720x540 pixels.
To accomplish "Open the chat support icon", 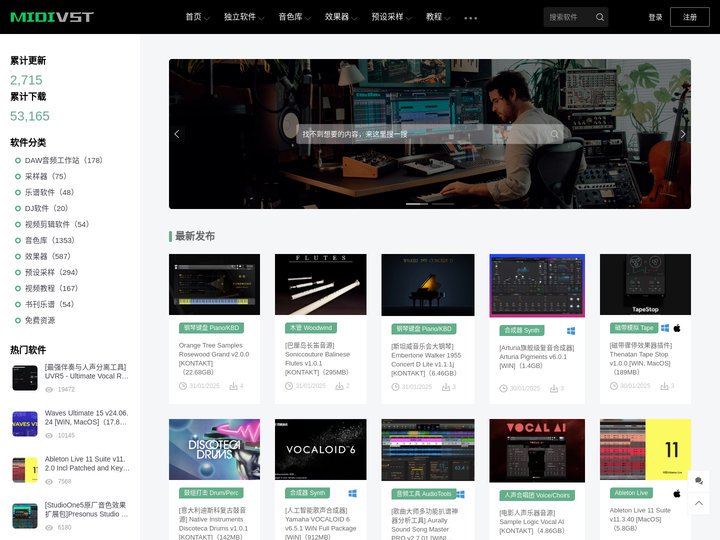I will 699,481.
